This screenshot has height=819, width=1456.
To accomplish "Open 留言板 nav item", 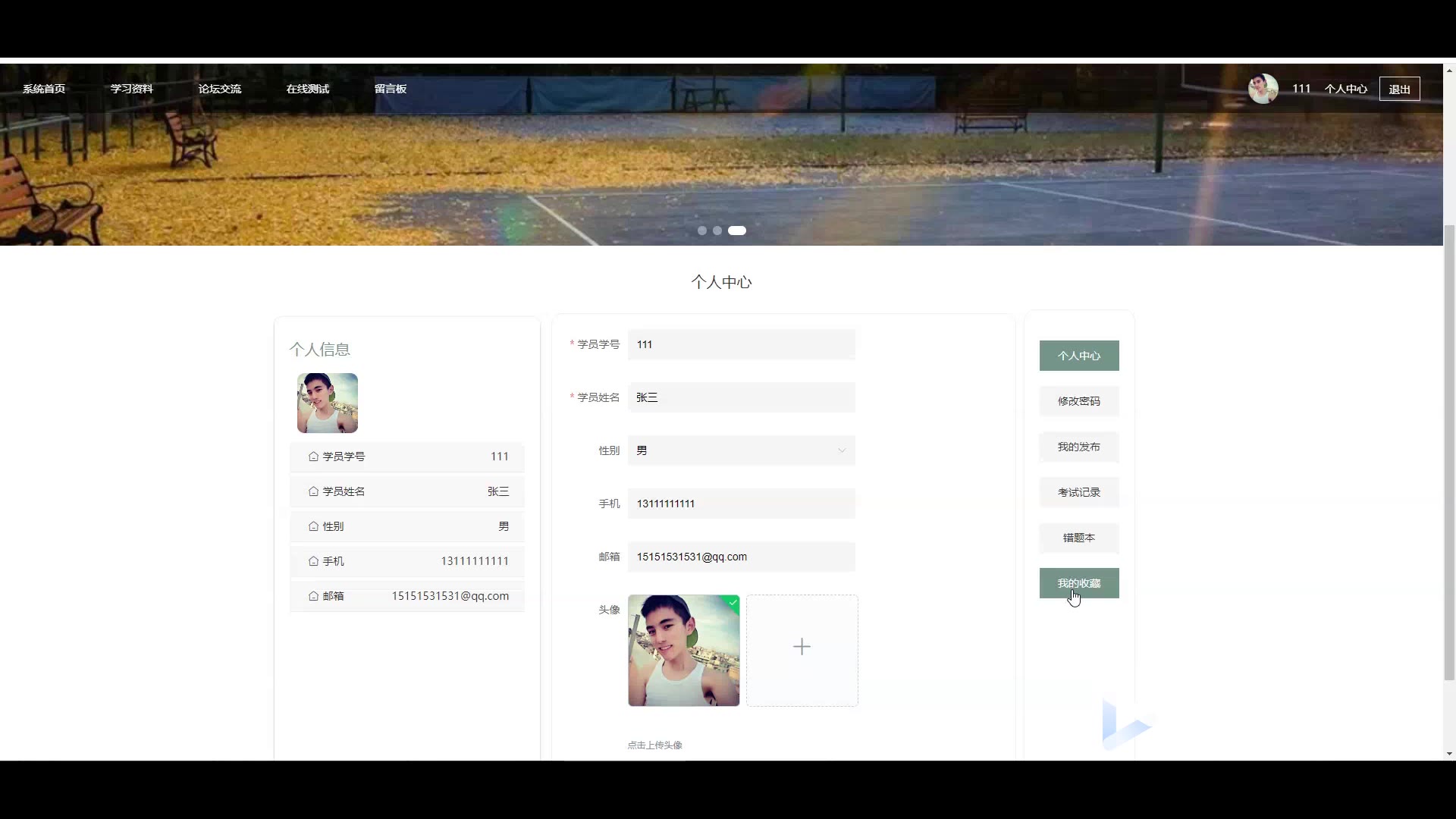I will coord(391,89).
